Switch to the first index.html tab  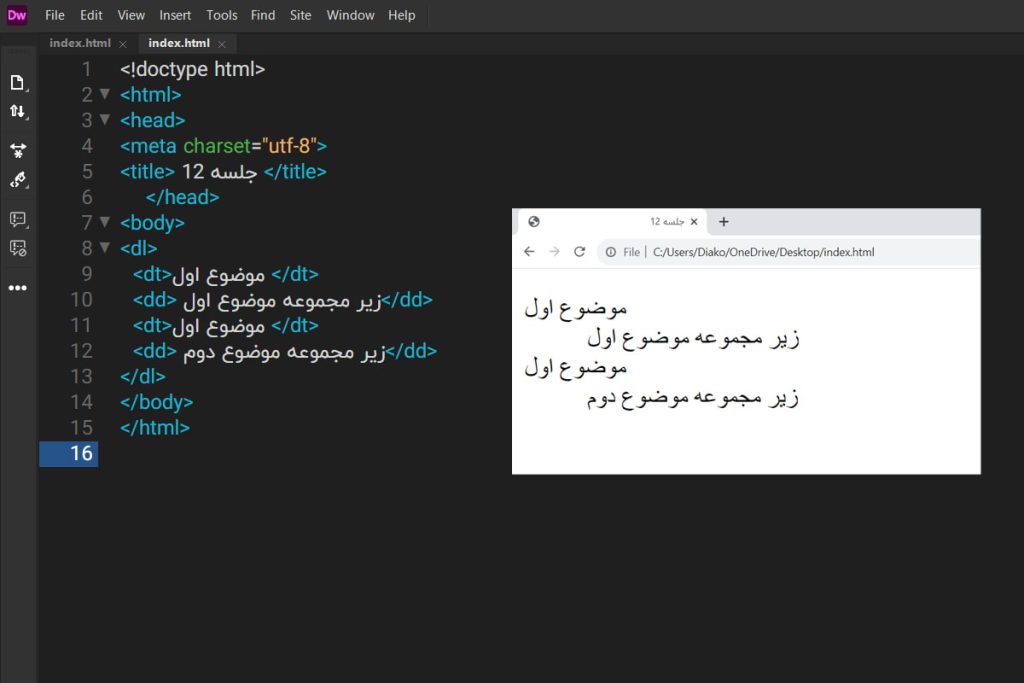[x=80, y=43]
